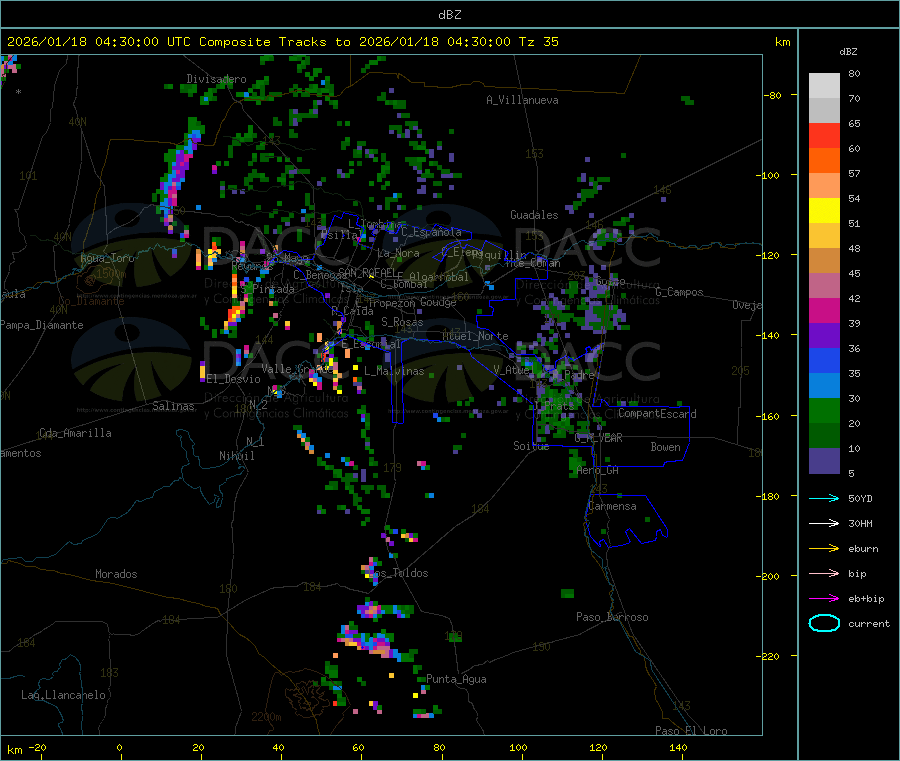Click the 'Goudge' map label
The height and width of the screenshot is (761, 900).
point(439,302)
